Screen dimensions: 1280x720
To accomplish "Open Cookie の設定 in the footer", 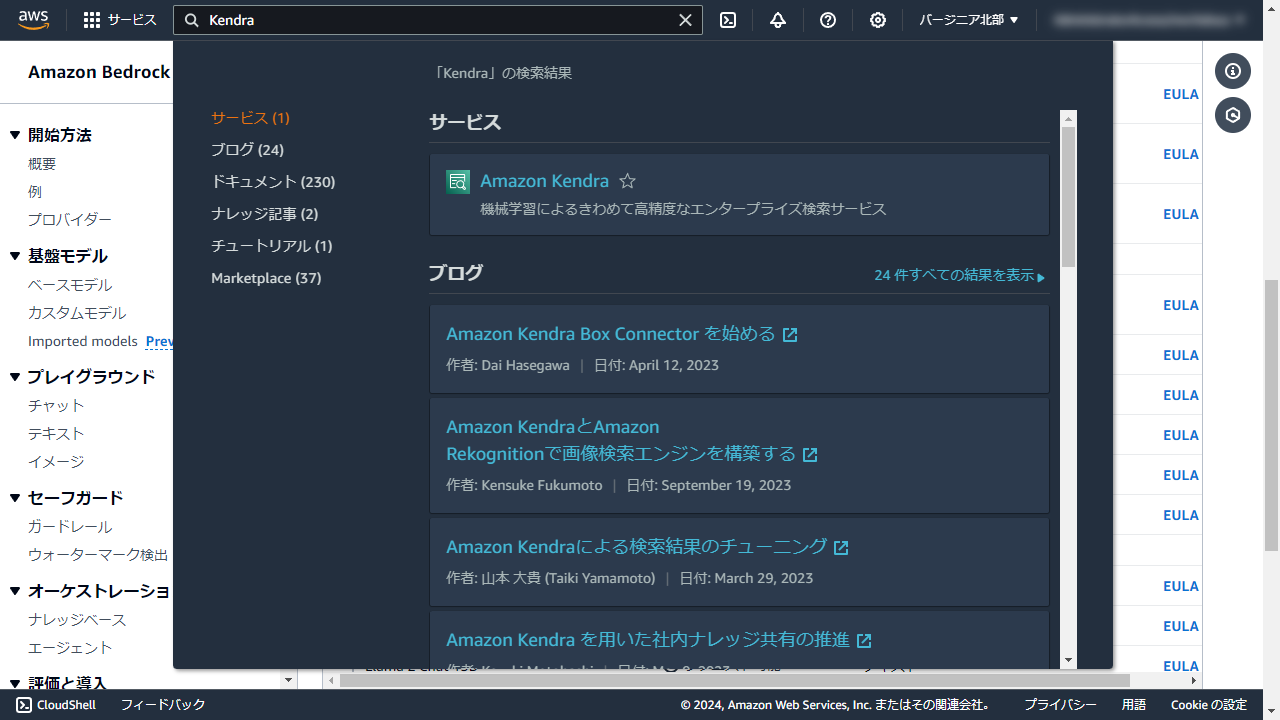I will coord(1209,705).
